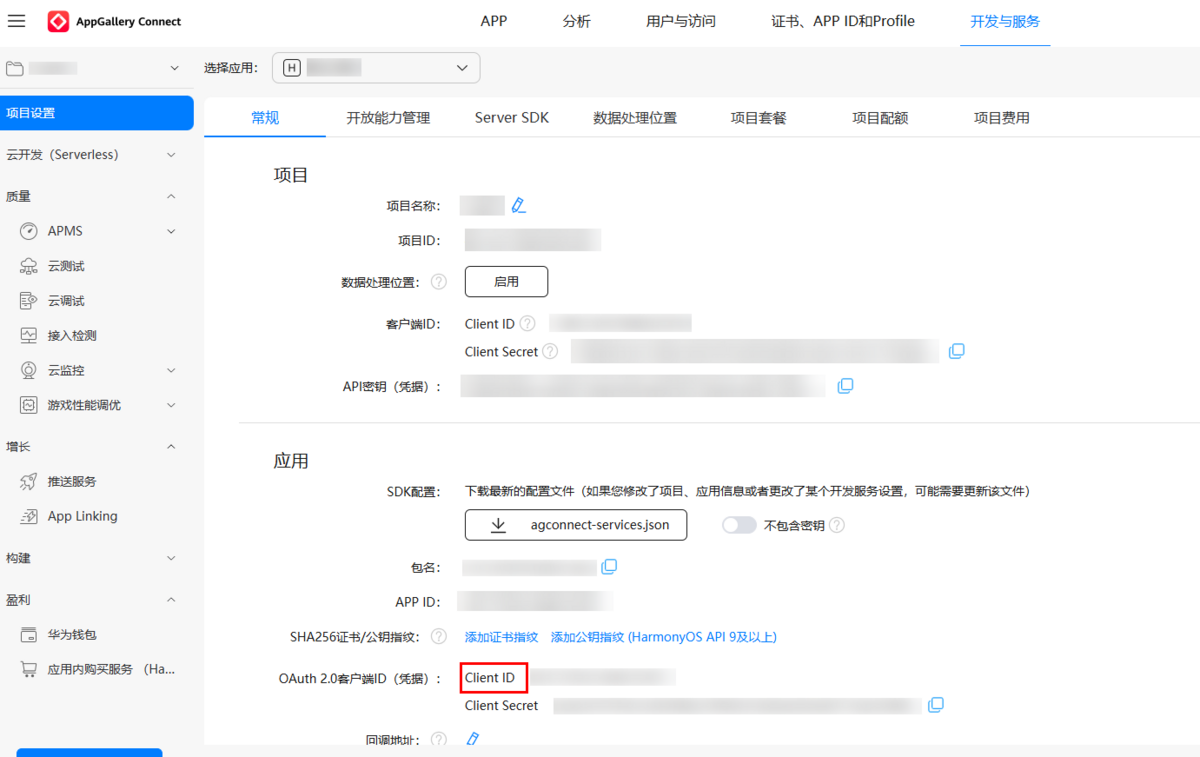Click the 启用 button for data location
1200x757 pixels.
(x=506, y=282)
